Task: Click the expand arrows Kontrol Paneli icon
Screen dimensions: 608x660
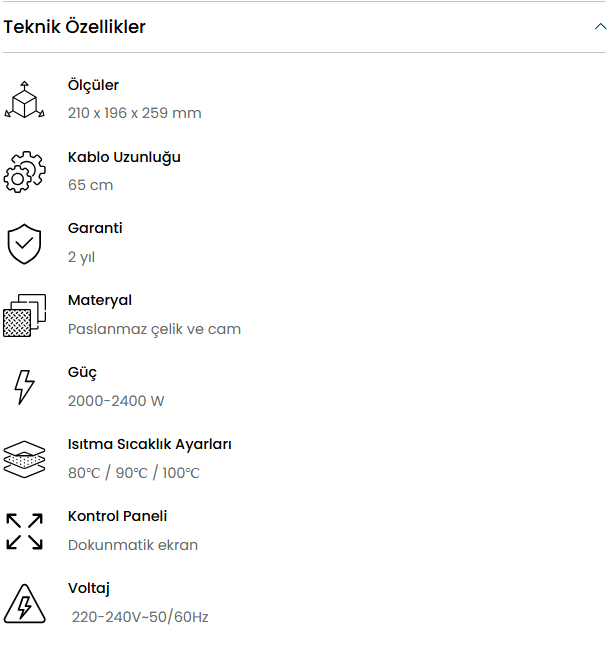Action: click(x=24, y=531)
